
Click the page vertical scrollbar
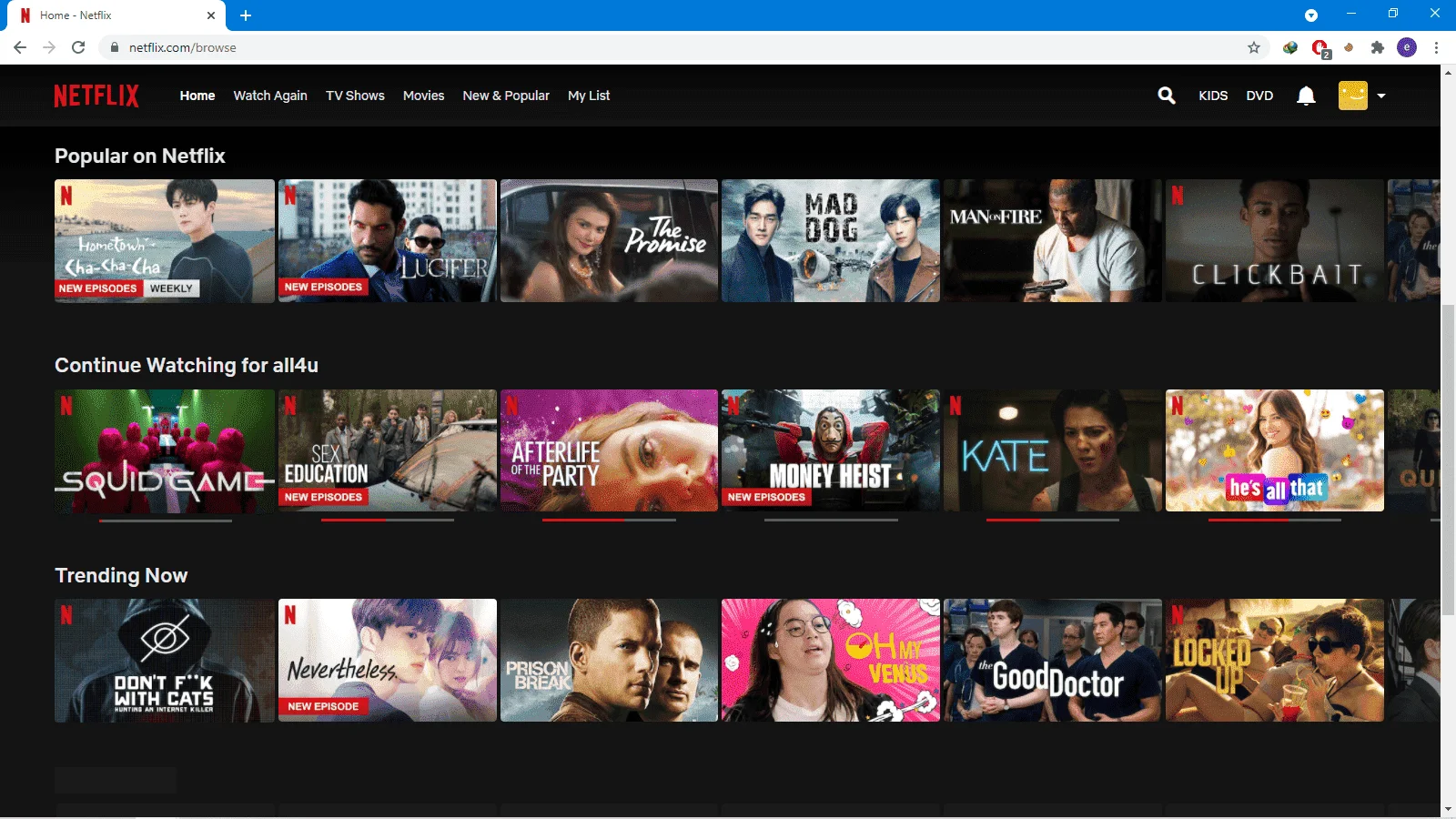pos(1448,460)
